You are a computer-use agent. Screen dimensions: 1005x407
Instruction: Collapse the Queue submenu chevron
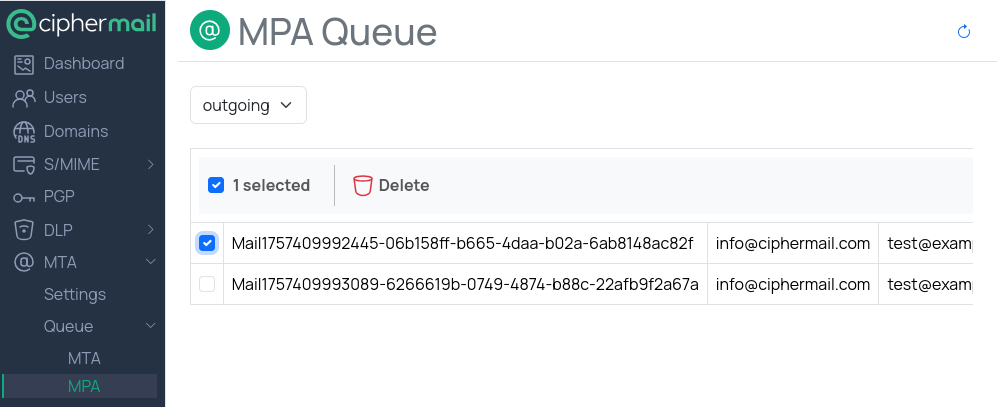(150, 326)
